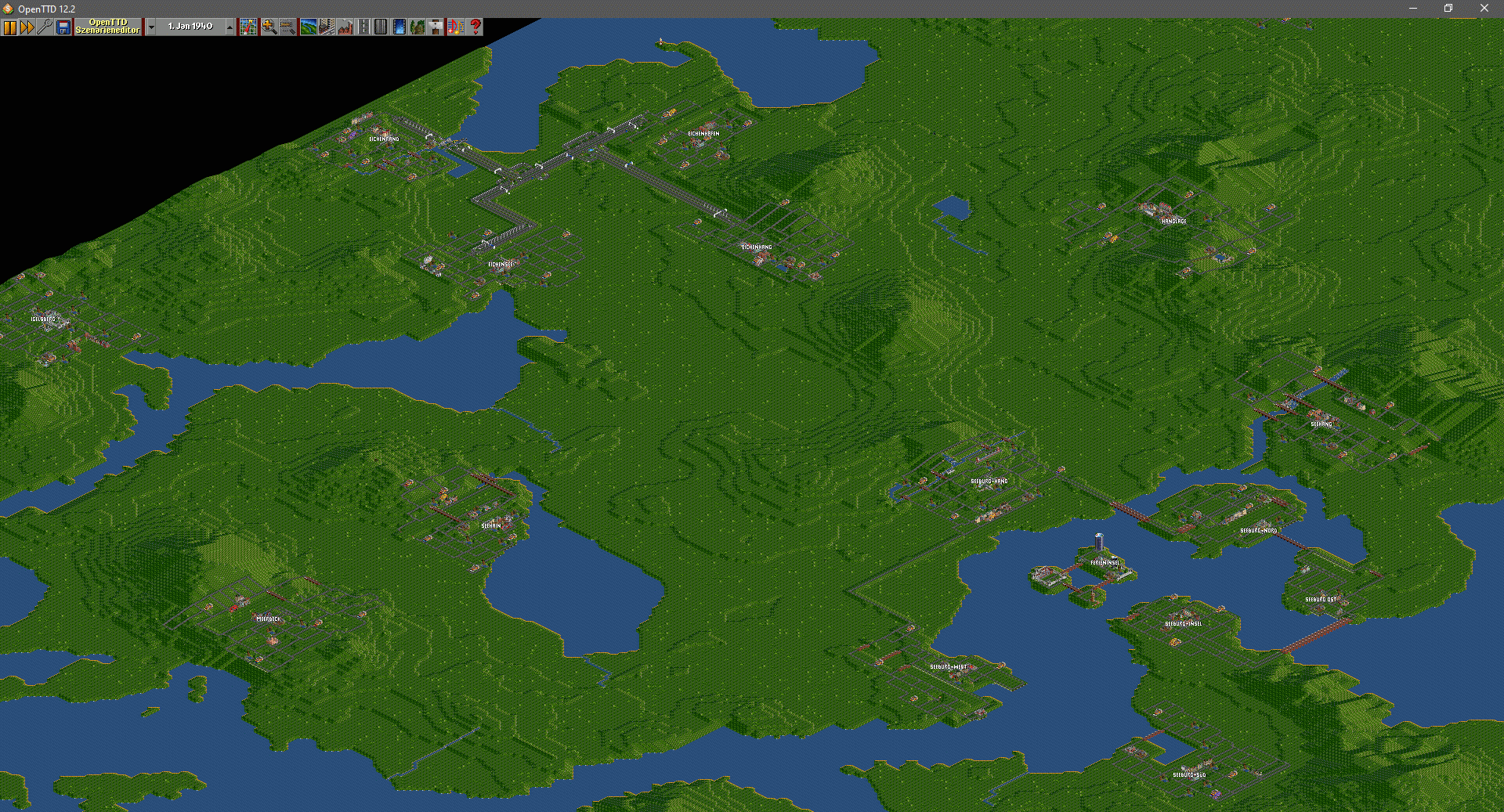The width and height of the screenshot is (1504, 812).
Task: Select the tramway construction tool
Action: pyautogui.click(x=381, y=27)
